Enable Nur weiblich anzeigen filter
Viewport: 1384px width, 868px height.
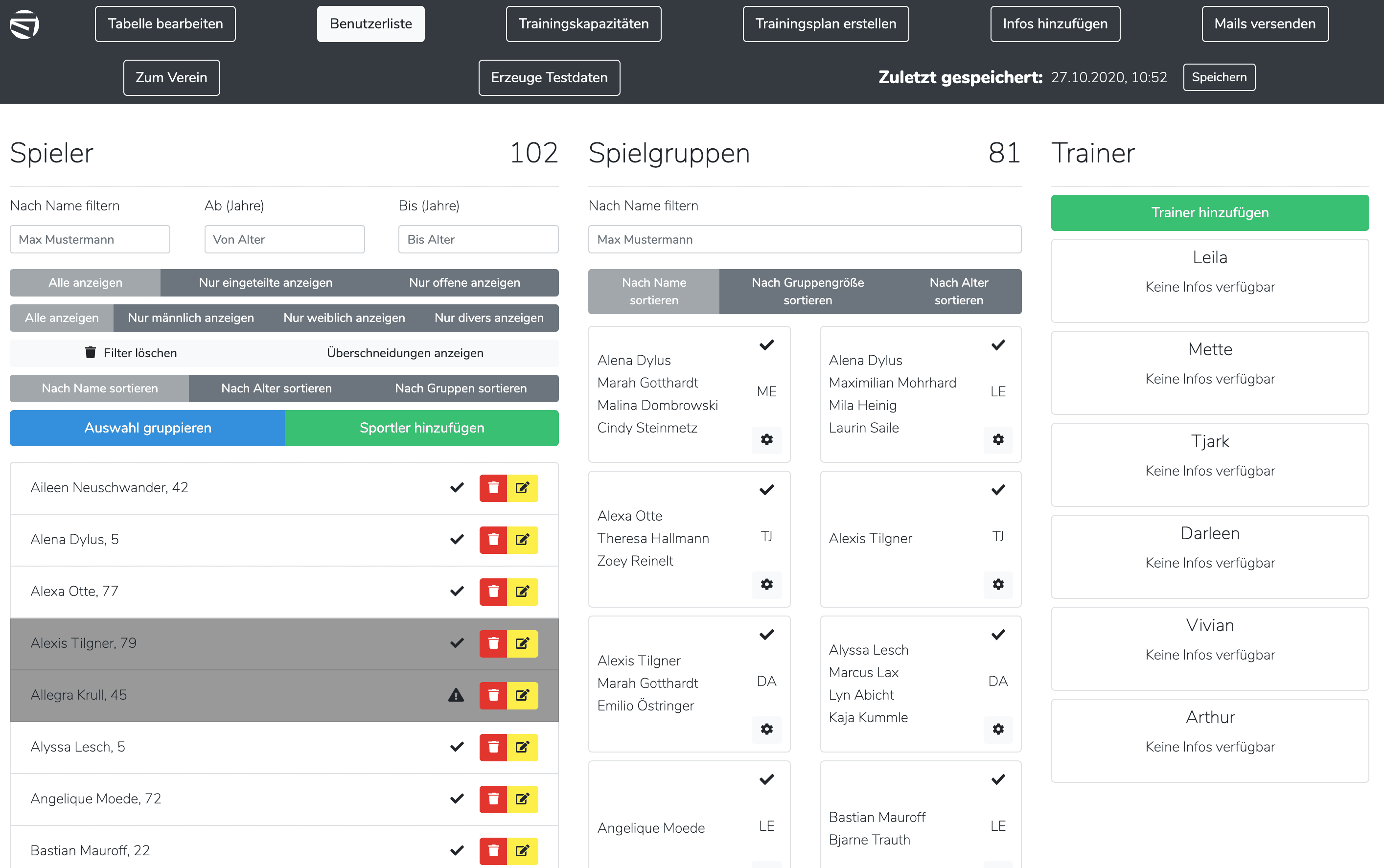click(344, 318)
